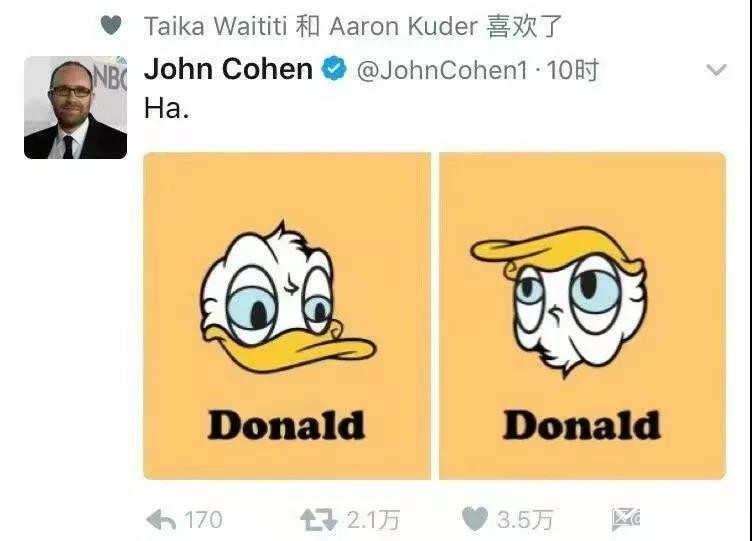This screenshot has width=752, height=541.
Task: Open the direct message envelope icon
Action: click(625, 519)
